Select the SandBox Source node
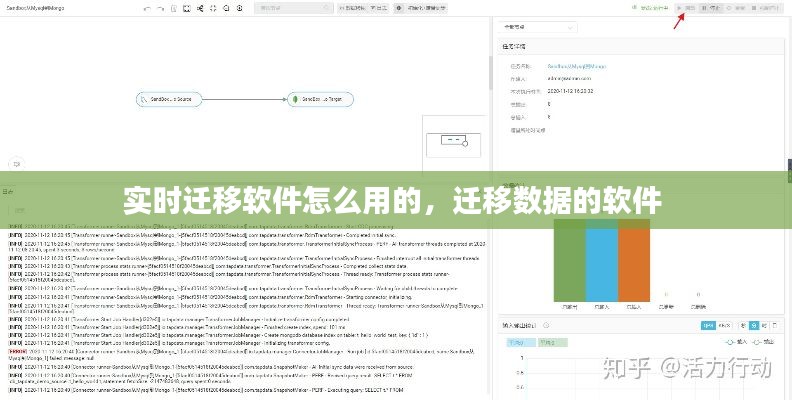 coord(169,99)
